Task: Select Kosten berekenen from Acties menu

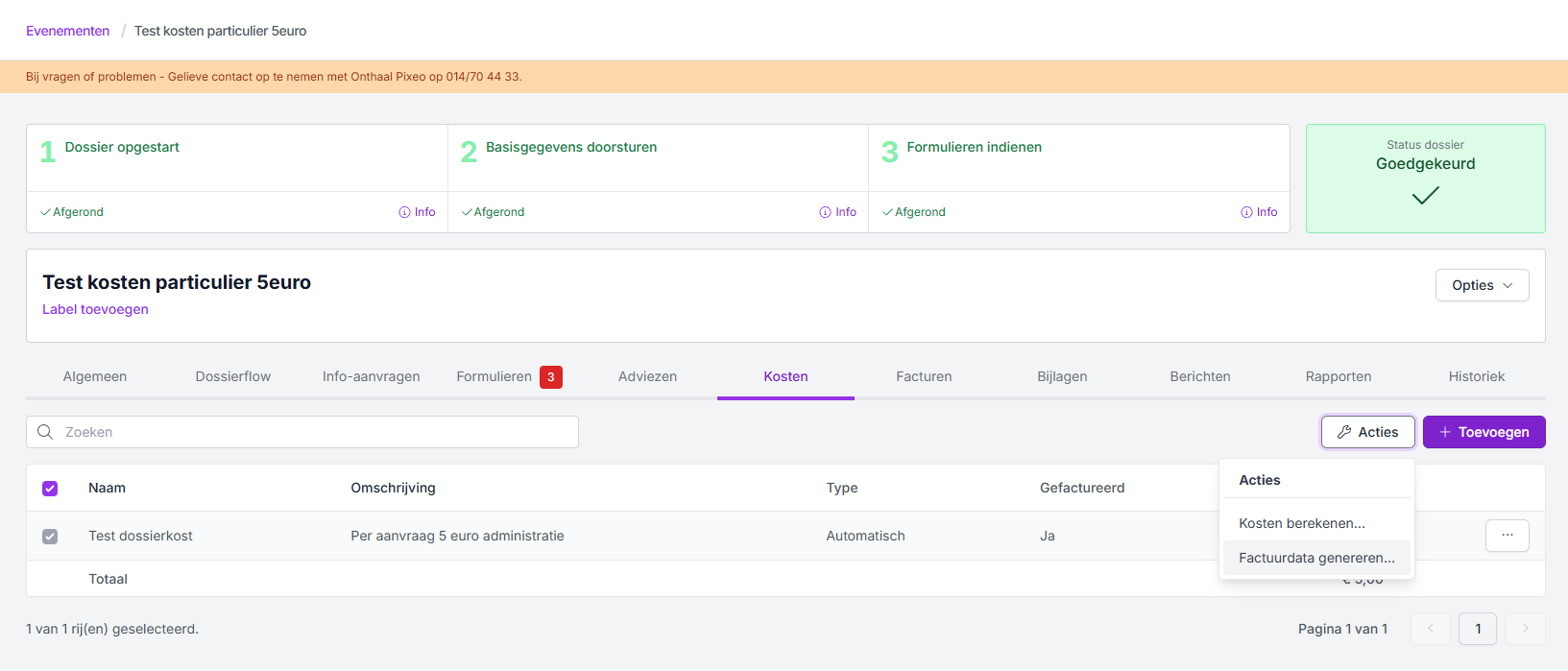Action: 1301,523
